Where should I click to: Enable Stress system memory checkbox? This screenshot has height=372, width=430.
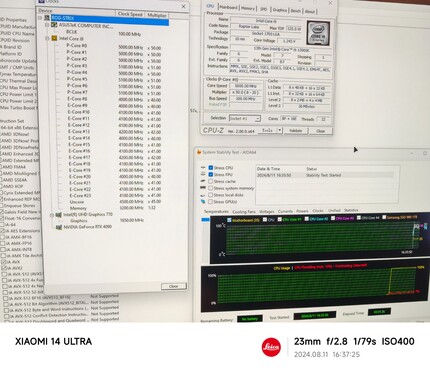[x=211, y=188]
